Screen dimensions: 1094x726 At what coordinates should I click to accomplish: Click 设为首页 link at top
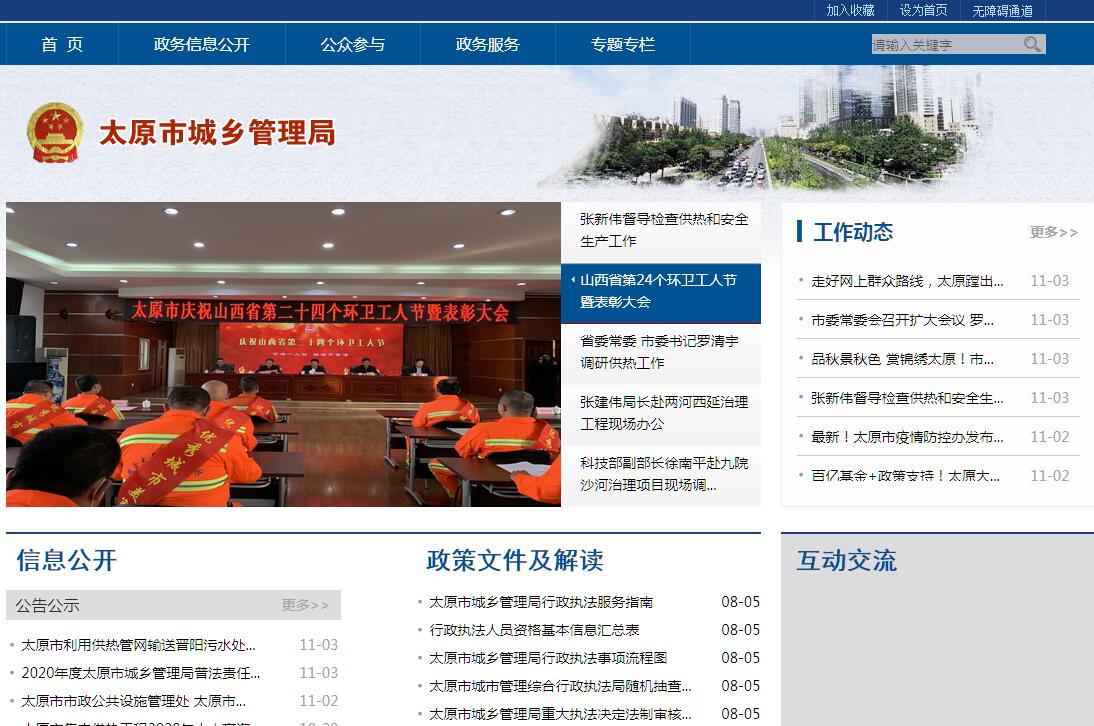point(923,10)
